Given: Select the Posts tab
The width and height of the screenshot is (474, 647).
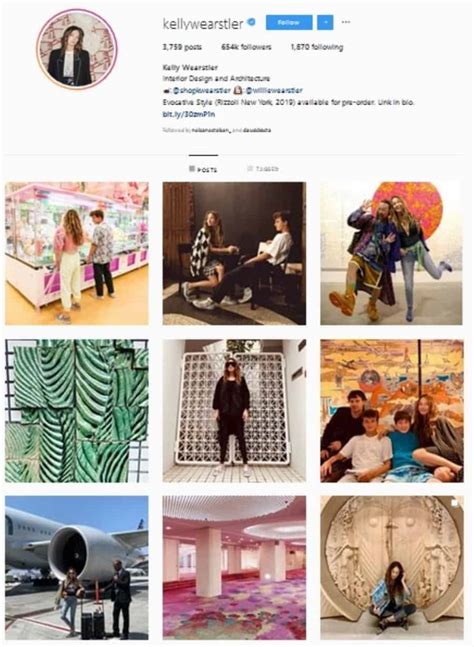Looking at the screenshot, I should click(x=203, y=169).
